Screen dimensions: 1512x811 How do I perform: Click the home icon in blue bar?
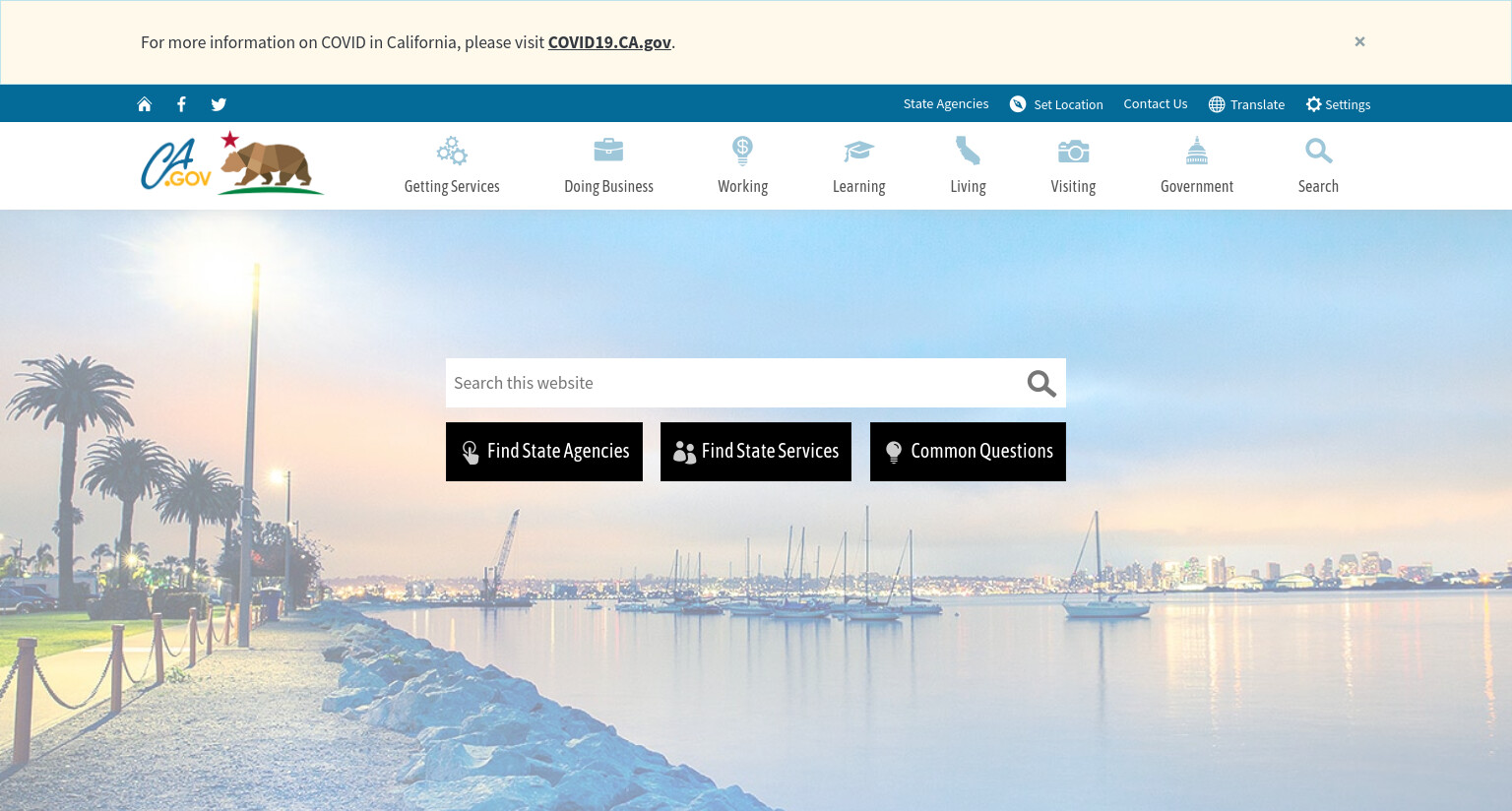(x=145, y=104)
